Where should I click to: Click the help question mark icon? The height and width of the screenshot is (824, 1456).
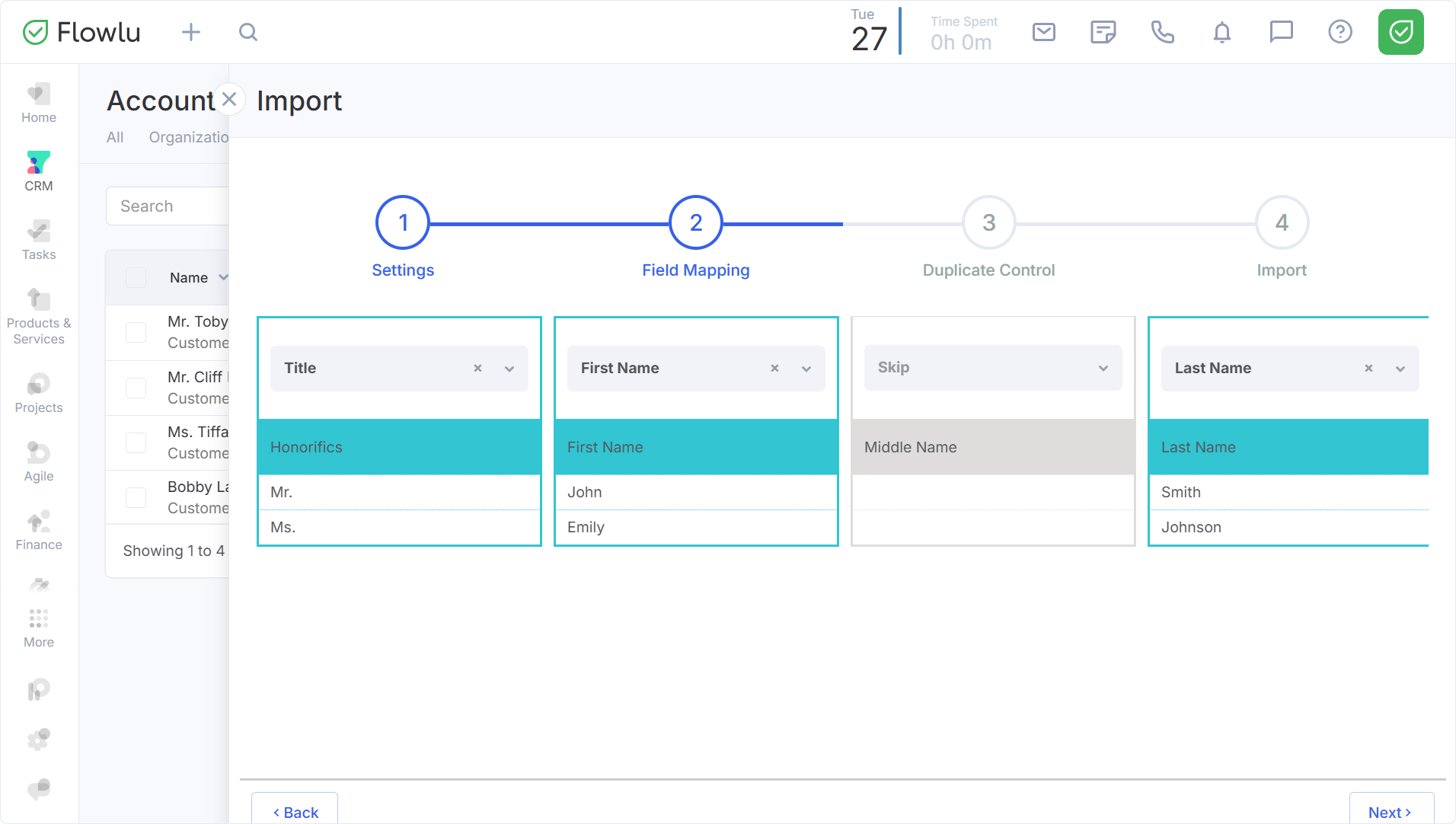(1339, 32)
